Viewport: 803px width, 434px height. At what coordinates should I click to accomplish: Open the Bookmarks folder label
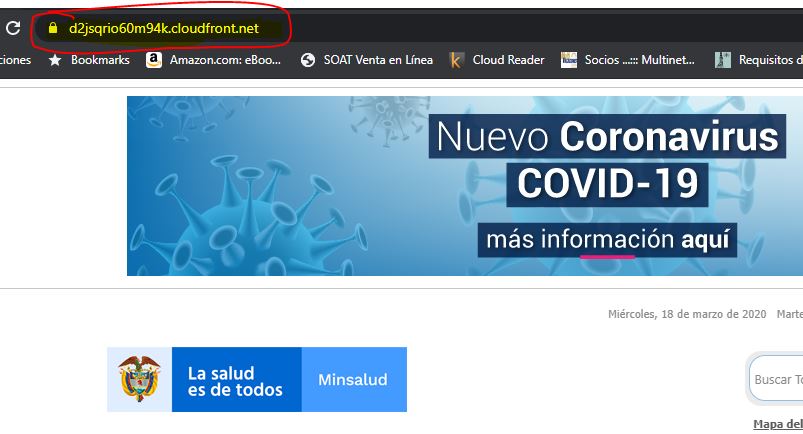100,60
